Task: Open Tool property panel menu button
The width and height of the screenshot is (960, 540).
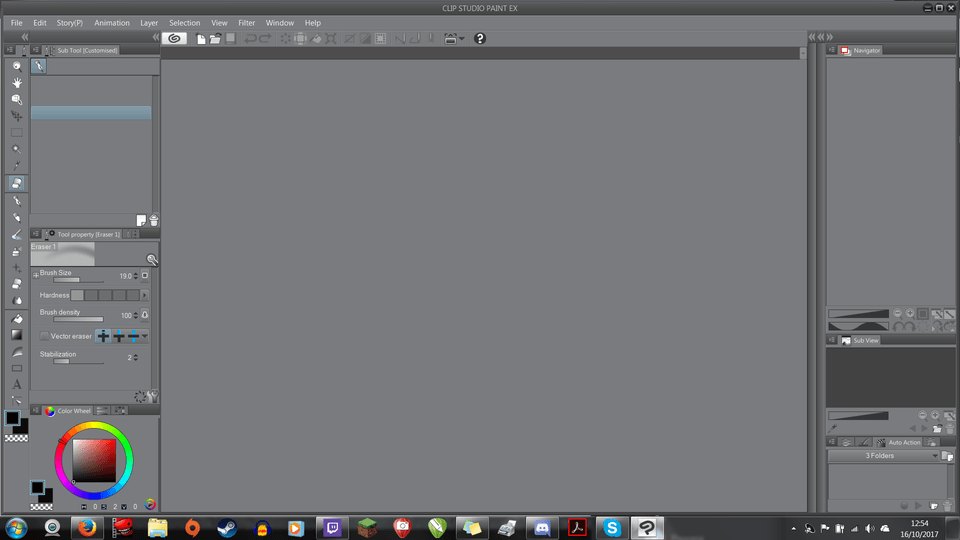Action: 36,234
